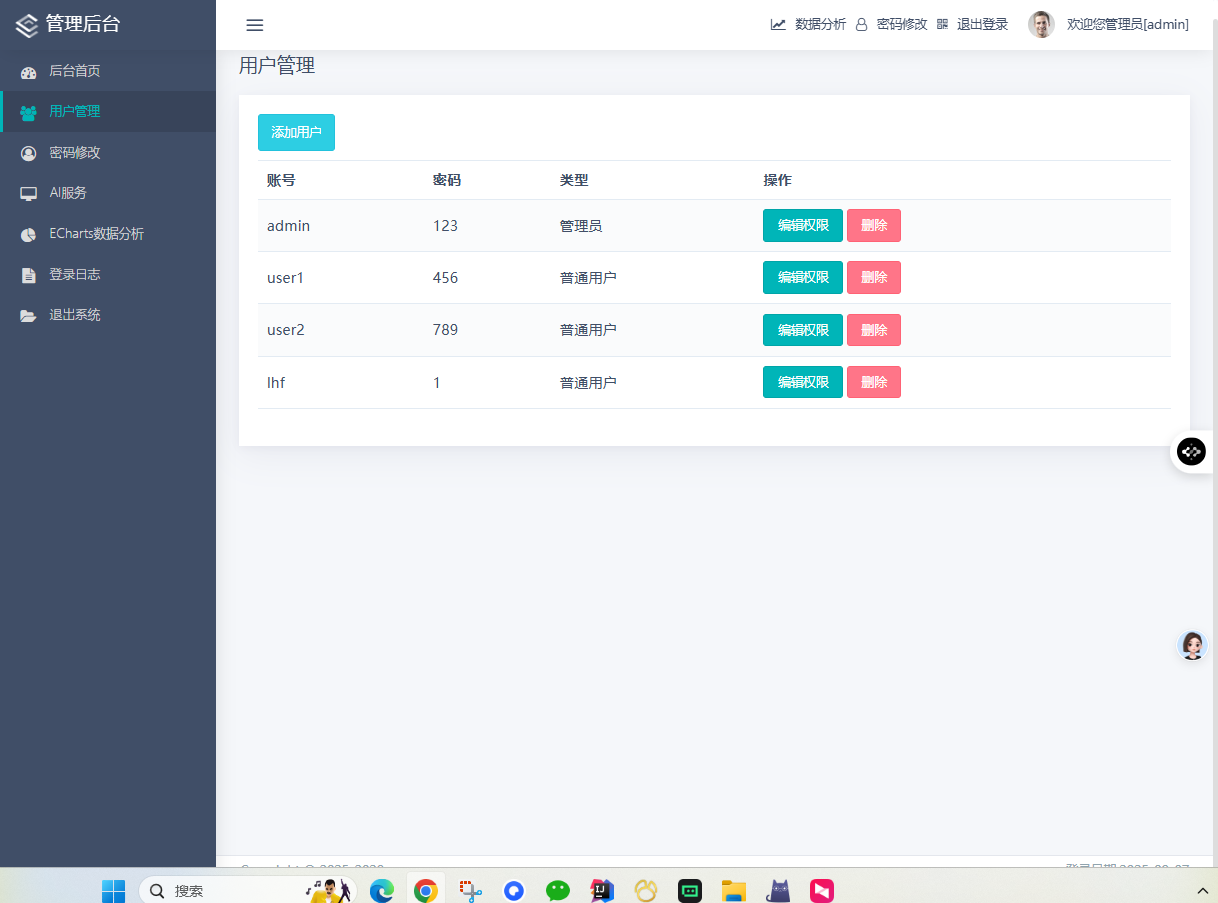Click the blue circular app taskbar icon

[514, 891]
